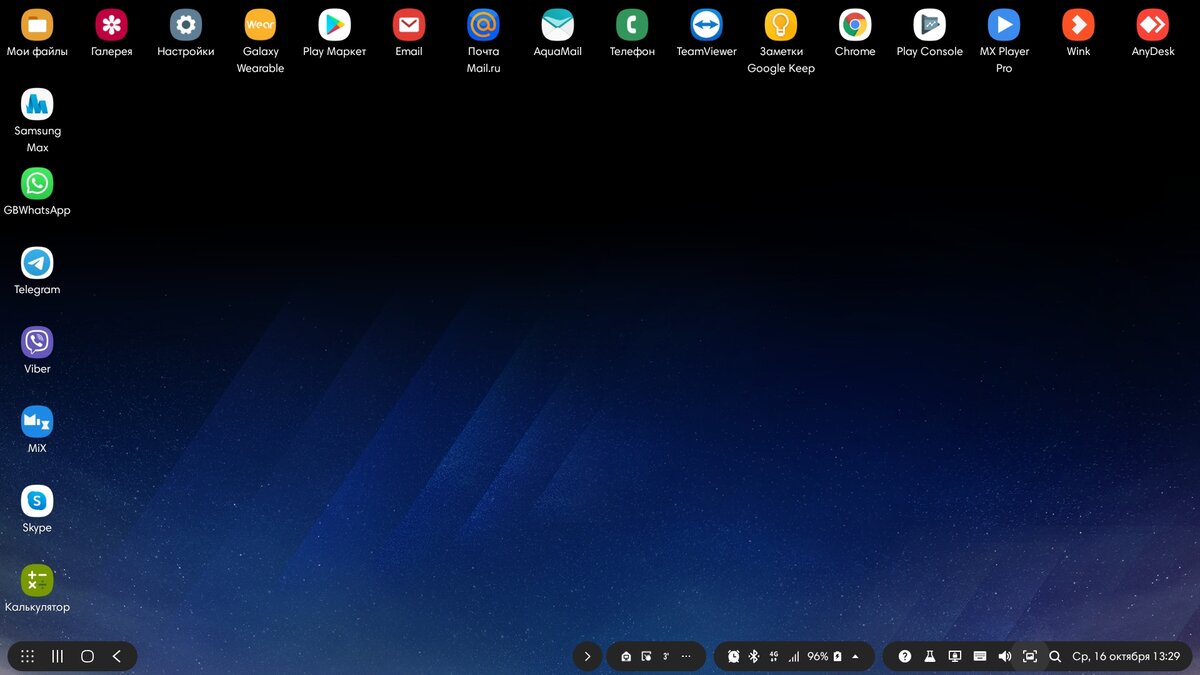Open Настройки settings
Viewport: 1200px width, 675px height.
[186, 33]
